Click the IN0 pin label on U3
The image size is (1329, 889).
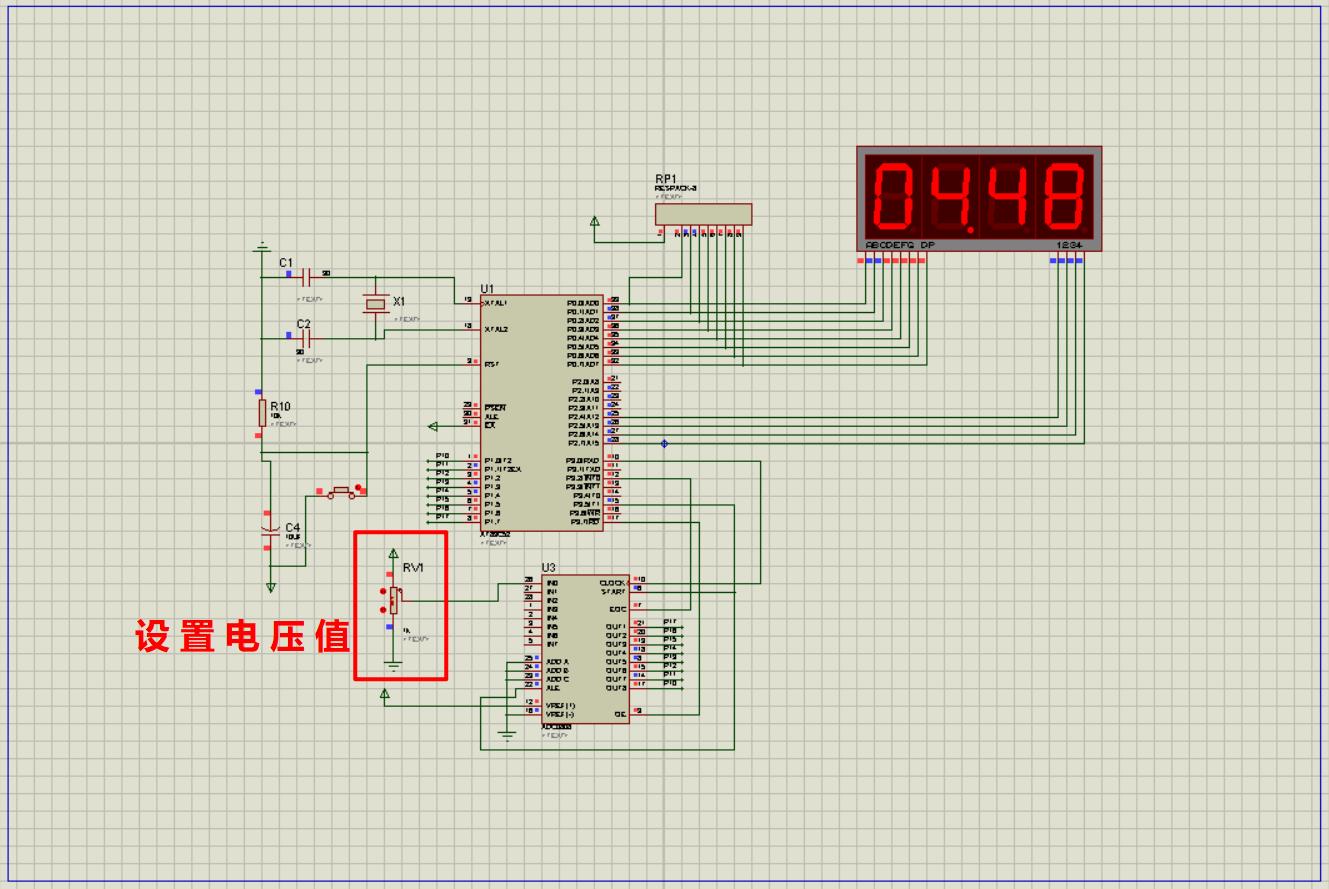click(x=552, y=582)
